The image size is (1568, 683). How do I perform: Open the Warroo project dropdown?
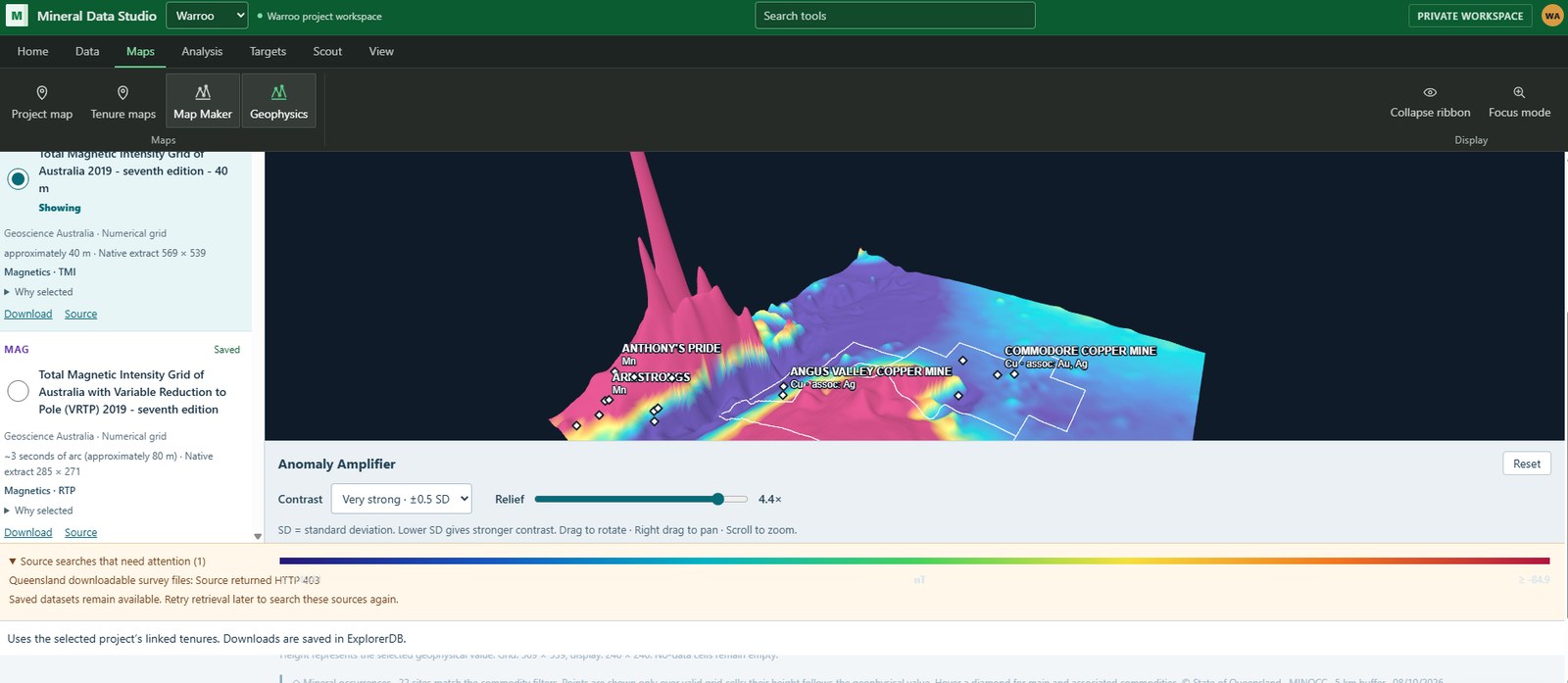[x=207, y=16]
